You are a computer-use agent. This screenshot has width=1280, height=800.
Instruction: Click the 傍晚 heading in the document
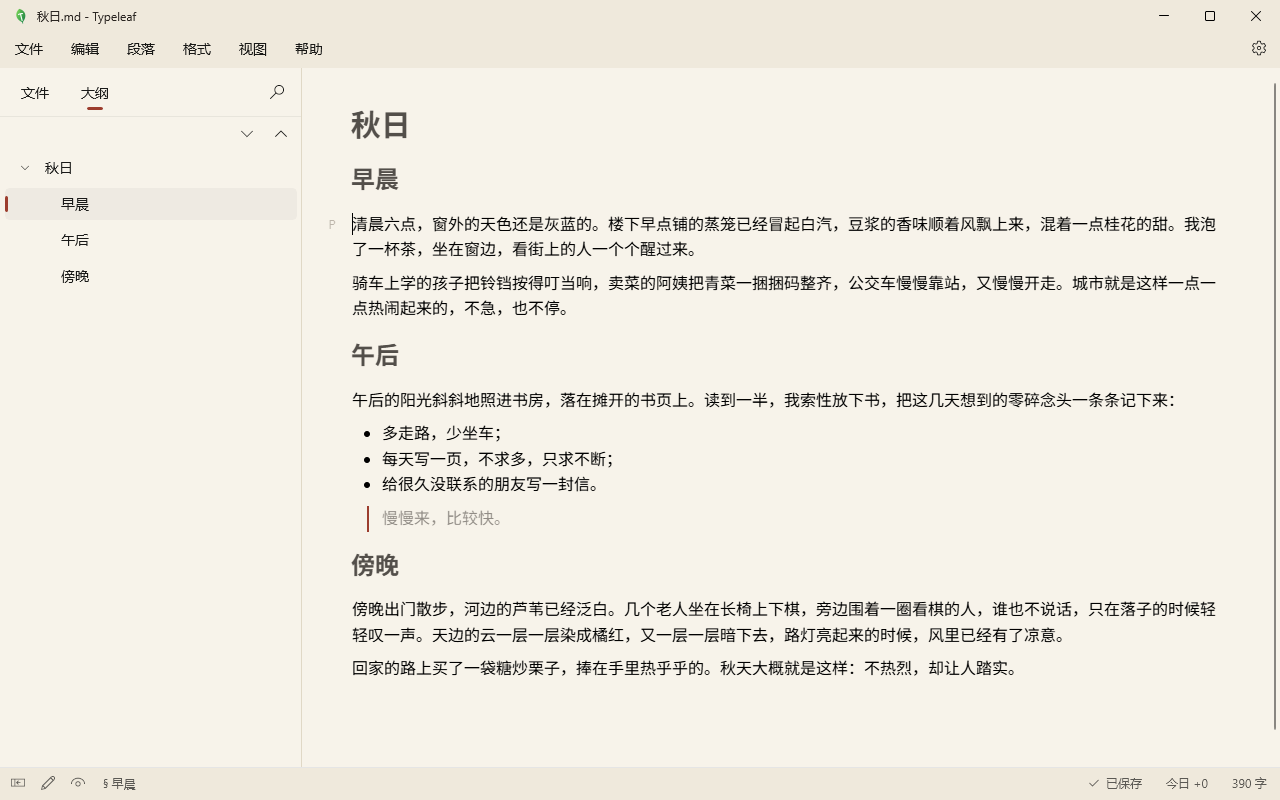(x=375, y=565)
